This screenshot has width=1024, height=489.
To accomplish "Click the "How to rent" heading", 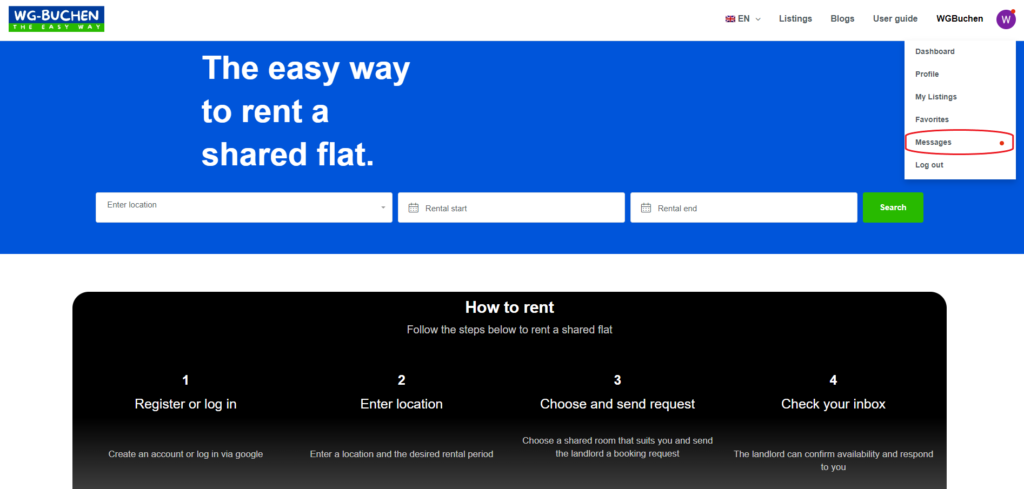I will tap(509, 307).
